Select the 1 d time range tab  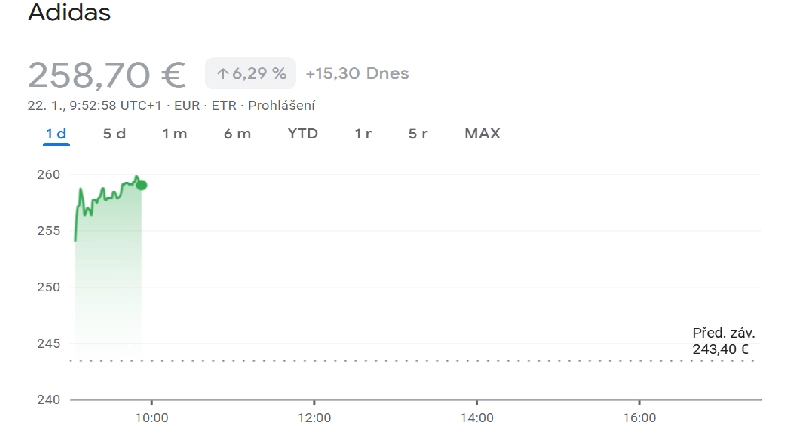(x=56, y=134)
